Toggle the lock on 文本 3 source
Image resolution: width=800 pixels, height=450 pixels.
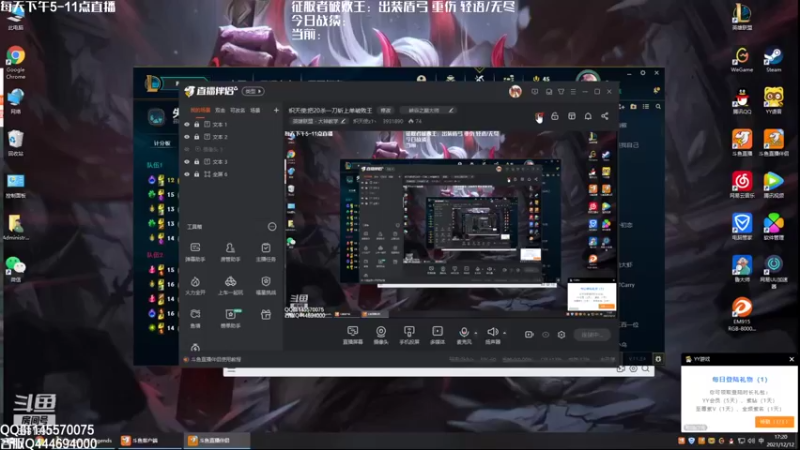click(196, 162)
